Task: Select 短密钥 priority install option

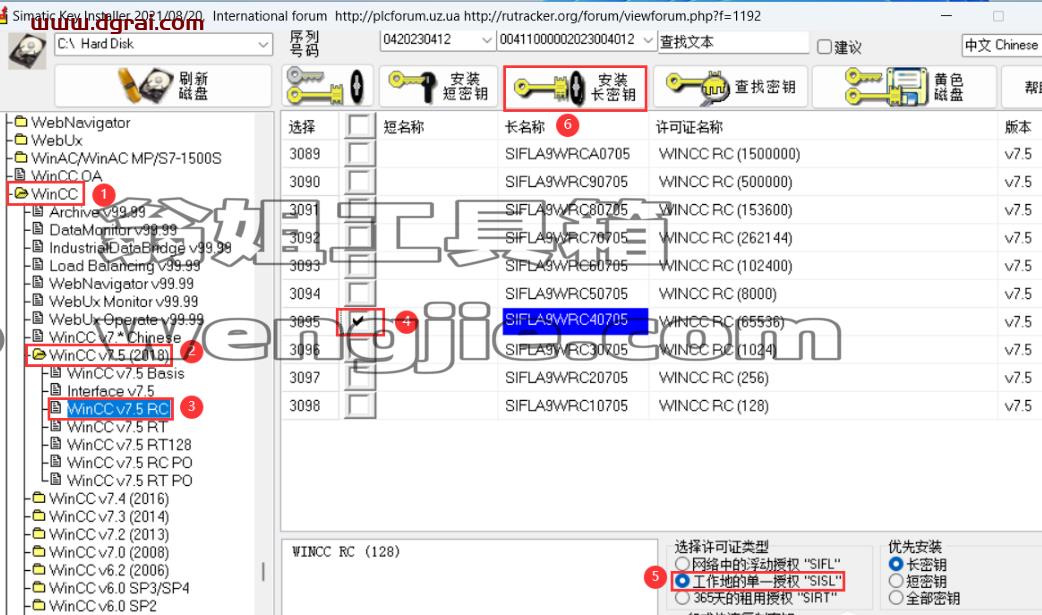Action: point(896,581)
